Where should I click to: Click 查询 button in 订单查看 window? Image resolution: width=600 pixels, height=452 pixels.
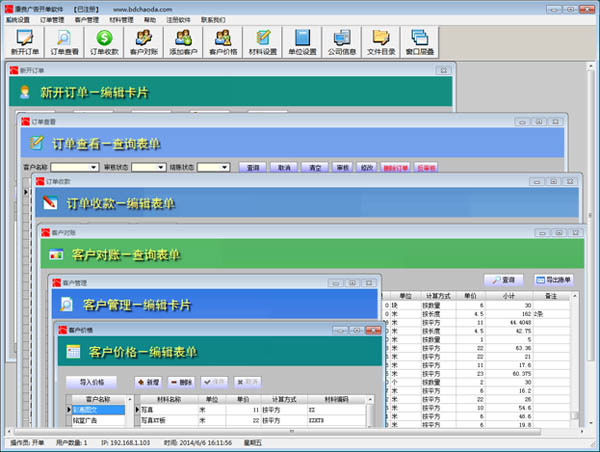253,168
